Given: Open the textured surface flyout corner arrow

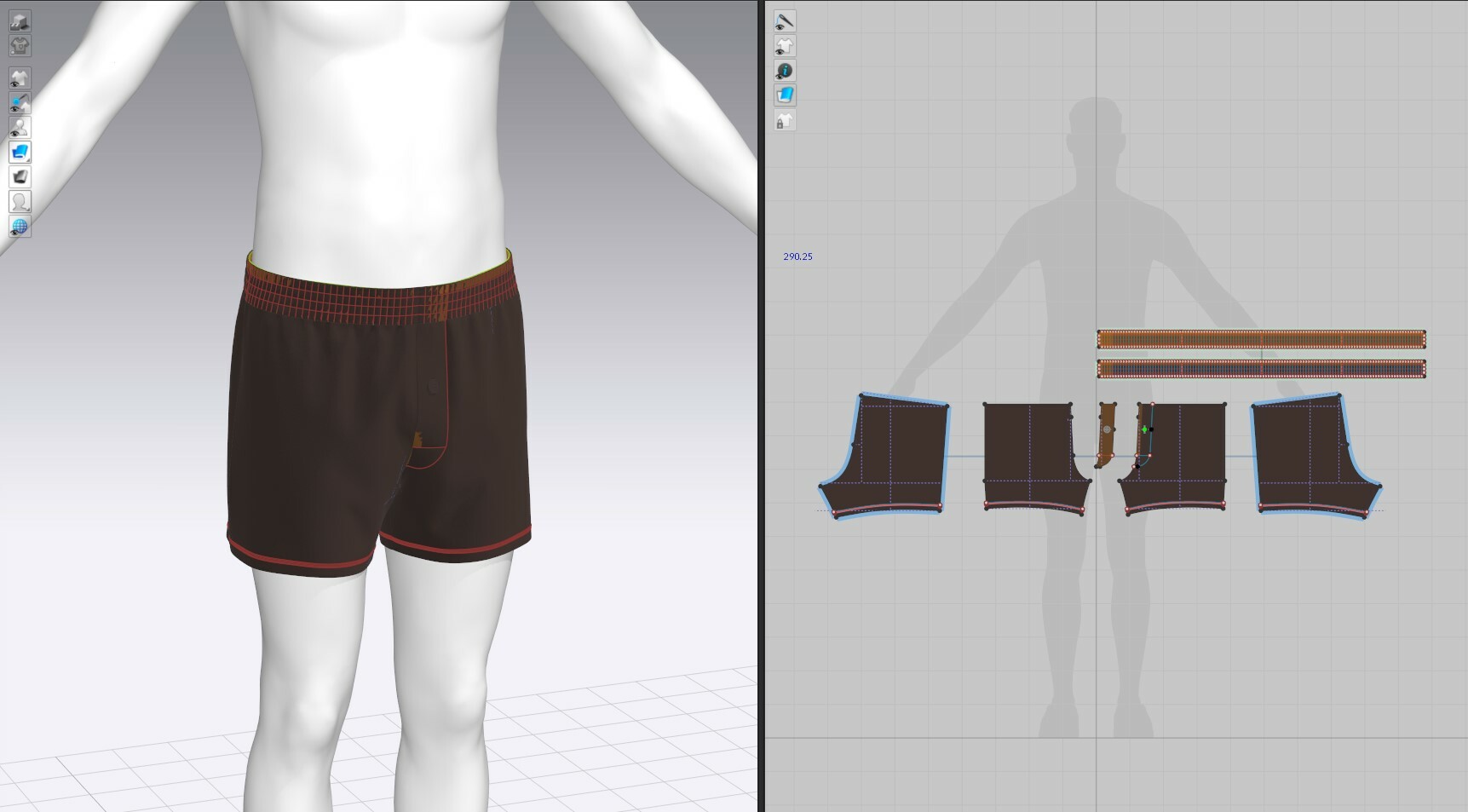Looking at the screenshot, I should pos(26,162).
